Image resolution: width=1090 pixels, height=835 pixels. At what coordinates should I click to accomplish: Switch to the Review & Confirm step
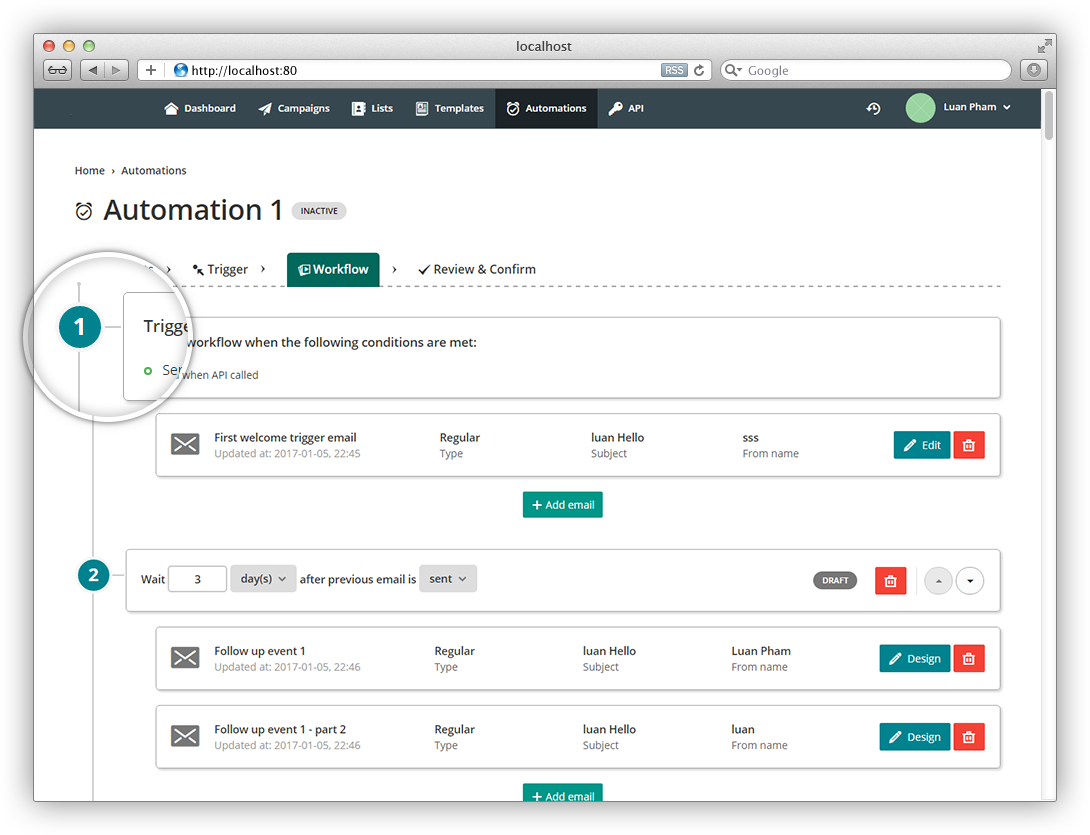477,269
